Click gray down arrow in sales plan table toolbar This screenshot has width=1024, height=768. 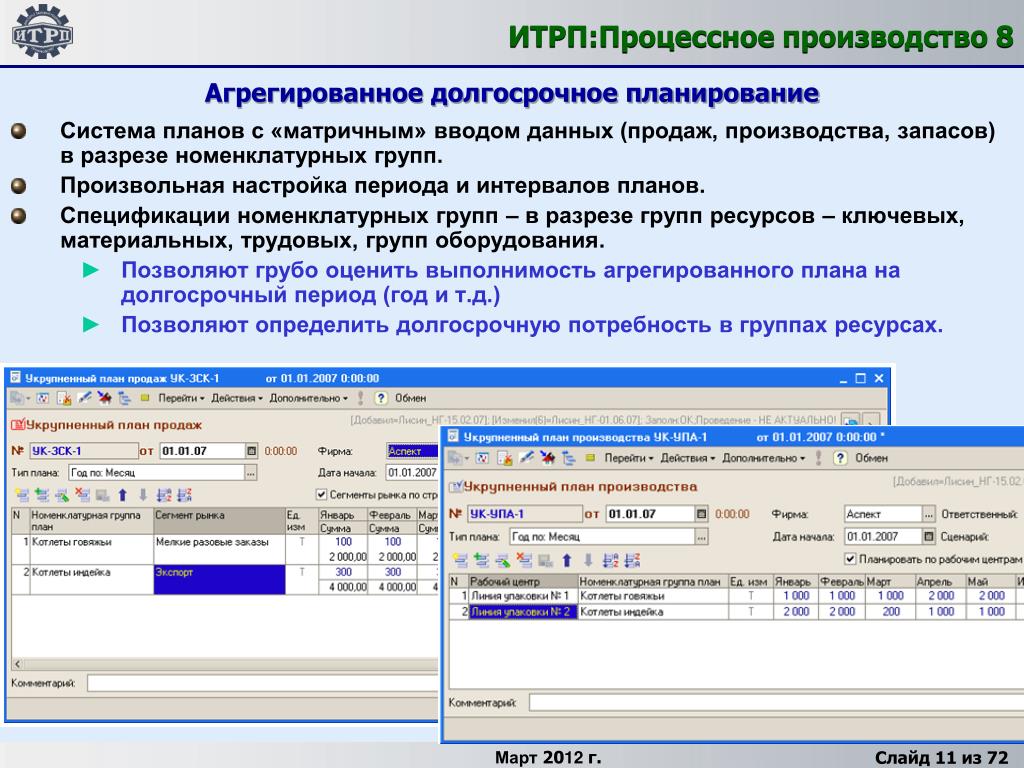143,495
